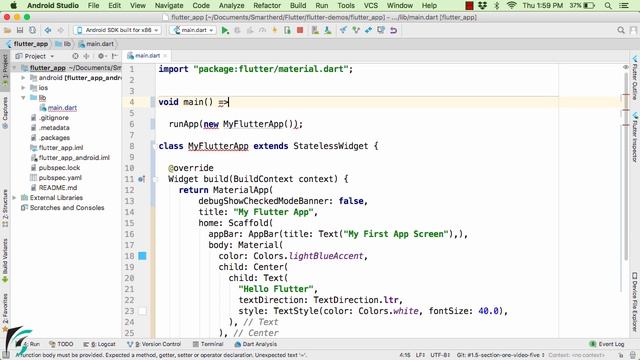This screenshot has width=640, height=360.
Task: Open the Dart Analysis tool window
Action: [256, 344]
